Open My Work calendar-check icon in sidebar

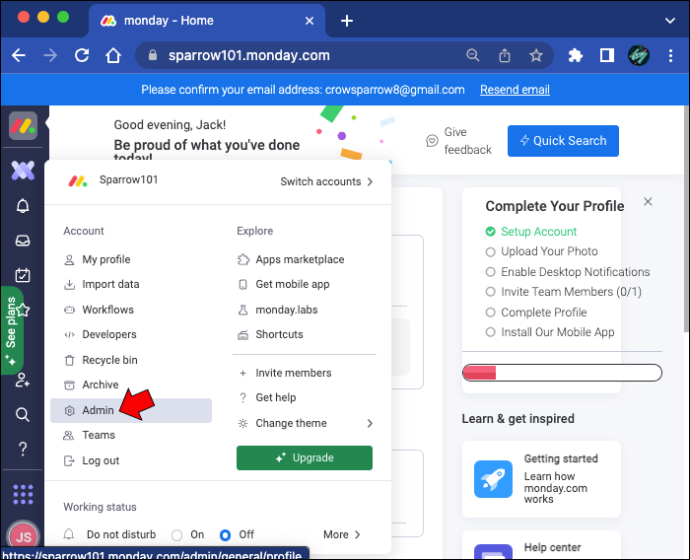[x=23, y=275]
